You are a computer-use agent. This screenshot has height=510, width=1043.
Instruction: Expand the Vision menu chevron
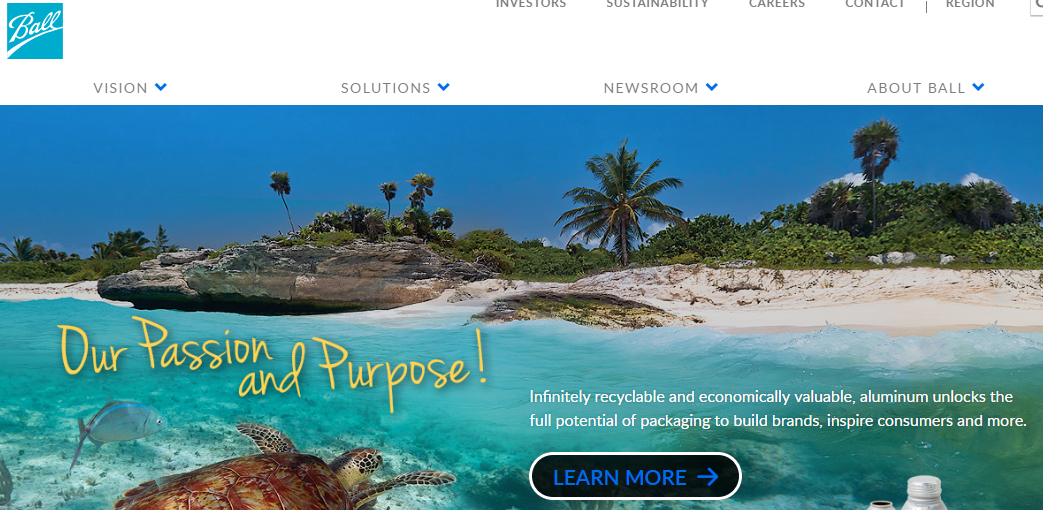point(161,87)
